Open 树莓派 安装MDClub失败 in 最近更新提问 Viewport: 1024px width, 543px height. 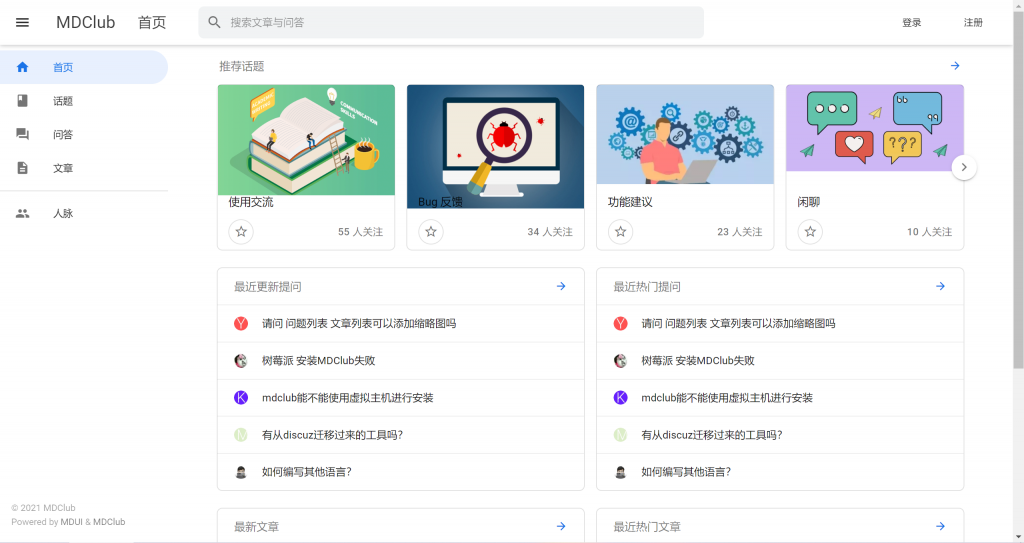pos(401,361)
